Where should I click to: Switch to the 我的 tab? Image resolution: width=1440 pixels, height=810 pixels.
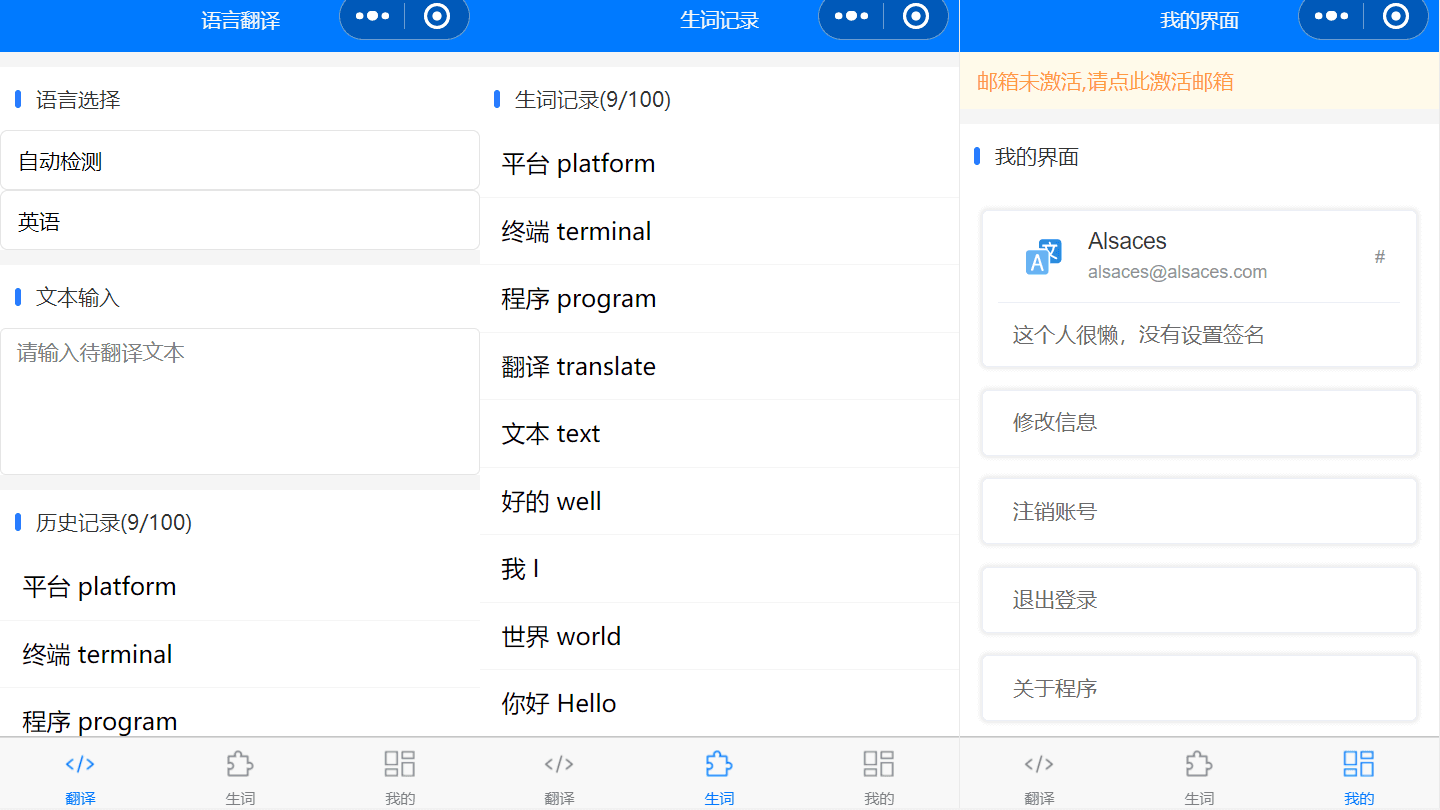pos(399,774)
